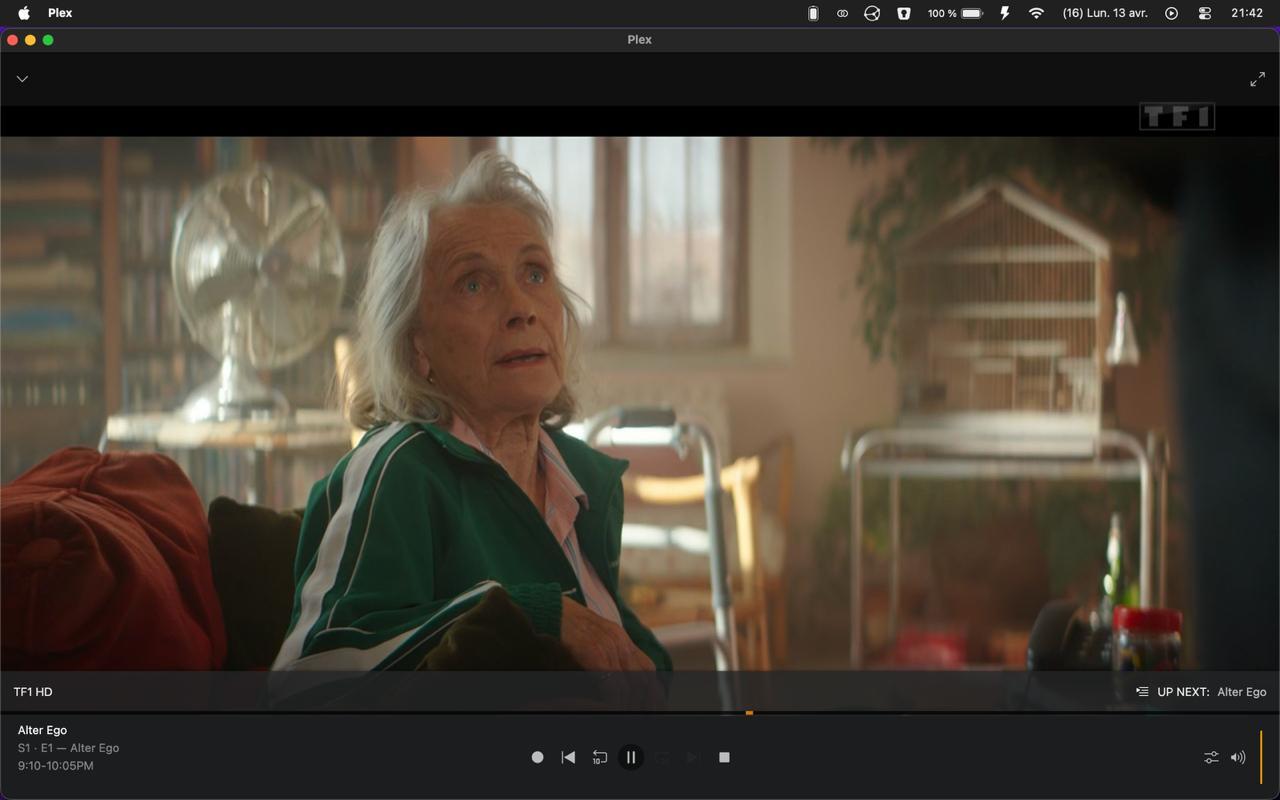1280x800 pixels.
Task: Click the orange marker on the timeline
Action: tap(749, 713)
